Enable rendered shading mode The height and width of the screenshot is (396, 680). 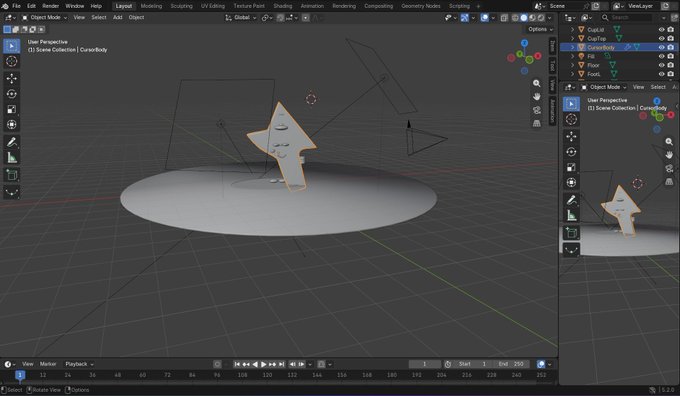[x=541, y=18]
